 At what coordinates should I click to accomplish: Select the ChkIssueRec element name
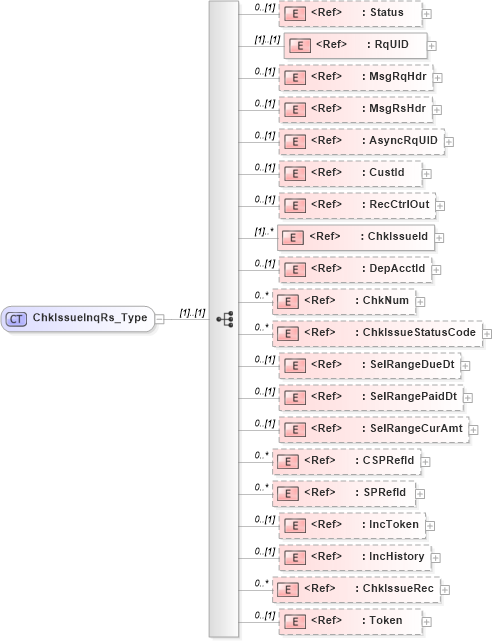coord(398,588)
